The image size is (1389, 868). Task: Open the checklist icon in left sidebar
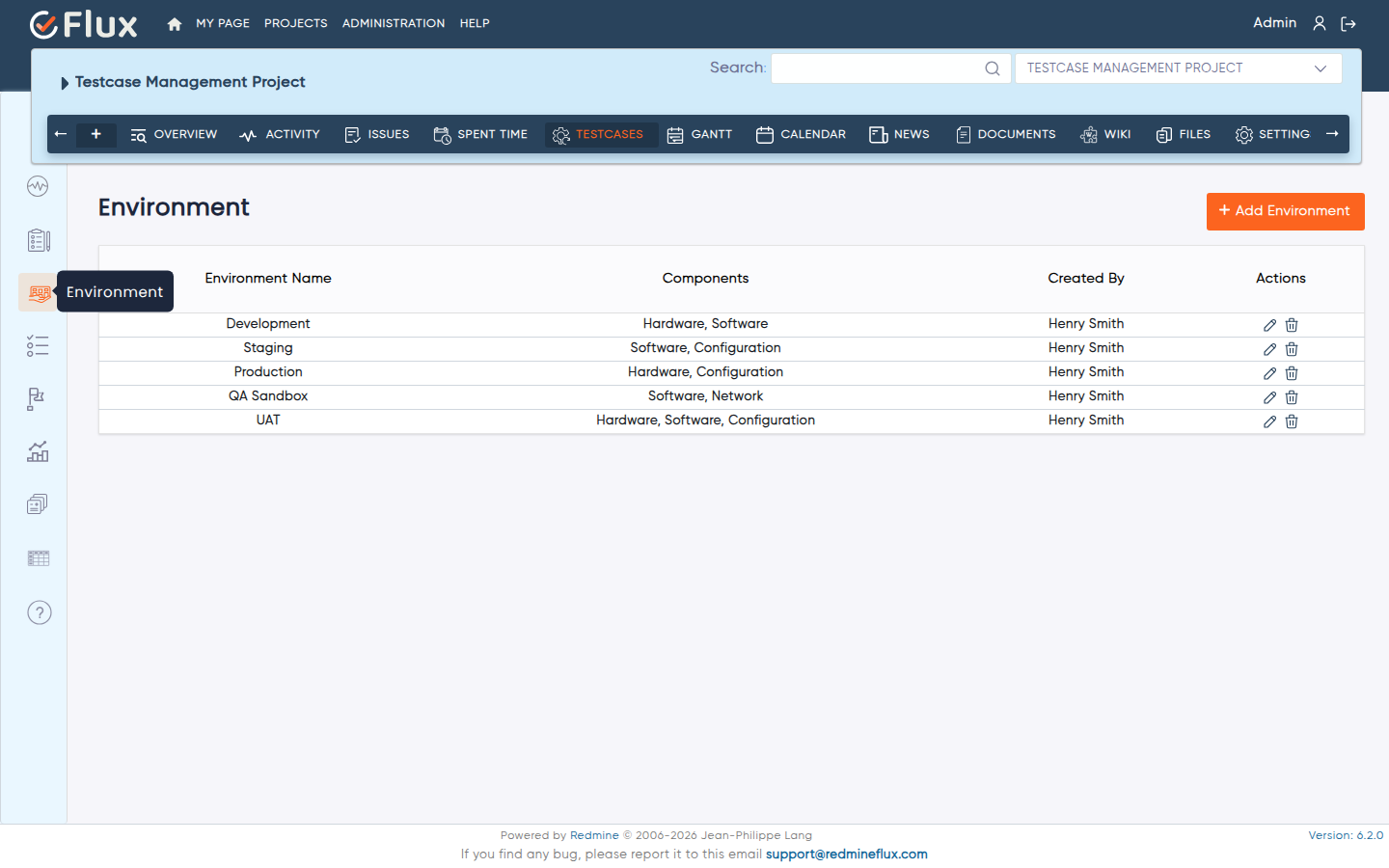[x=38, y=346]
